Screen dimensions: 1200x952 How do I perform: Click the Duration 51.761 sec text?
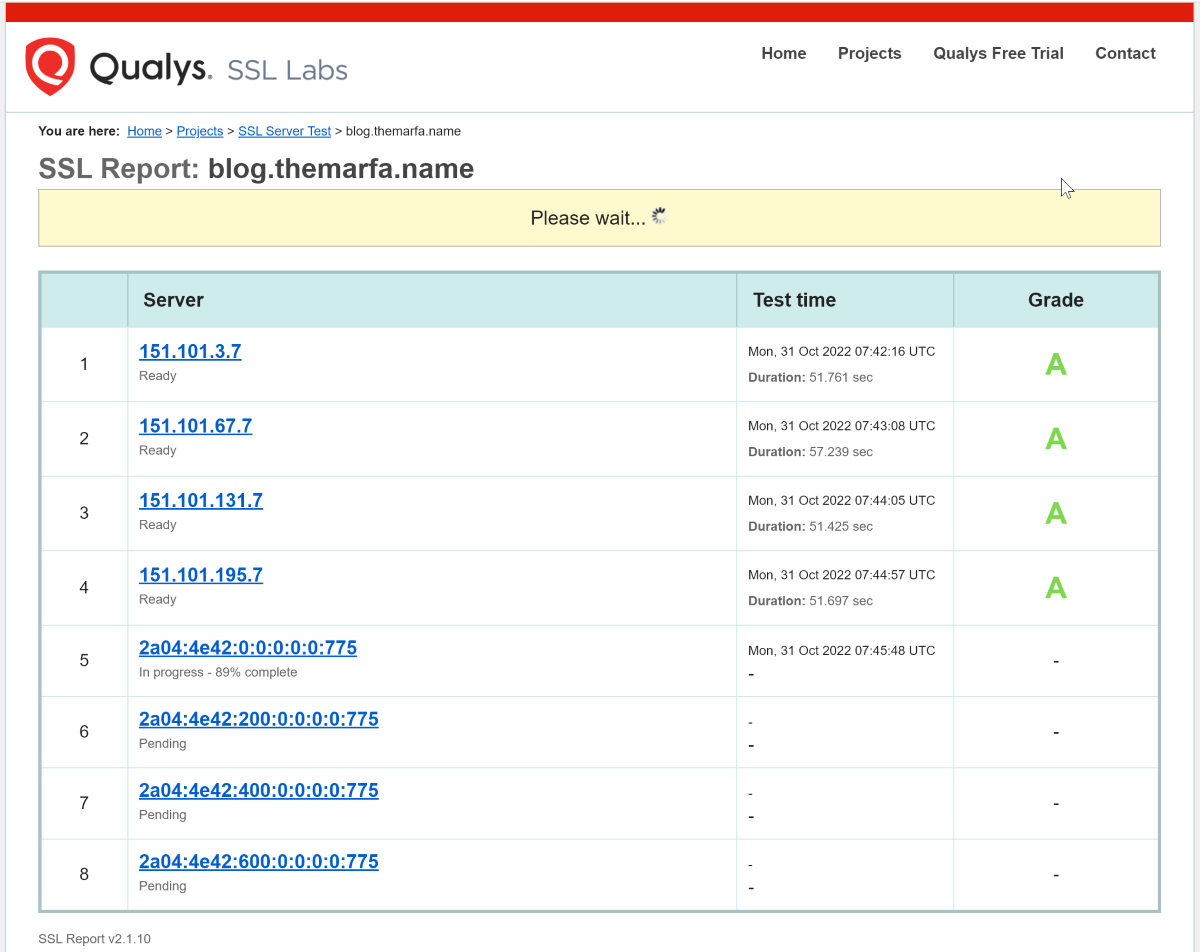coord(810,378)
